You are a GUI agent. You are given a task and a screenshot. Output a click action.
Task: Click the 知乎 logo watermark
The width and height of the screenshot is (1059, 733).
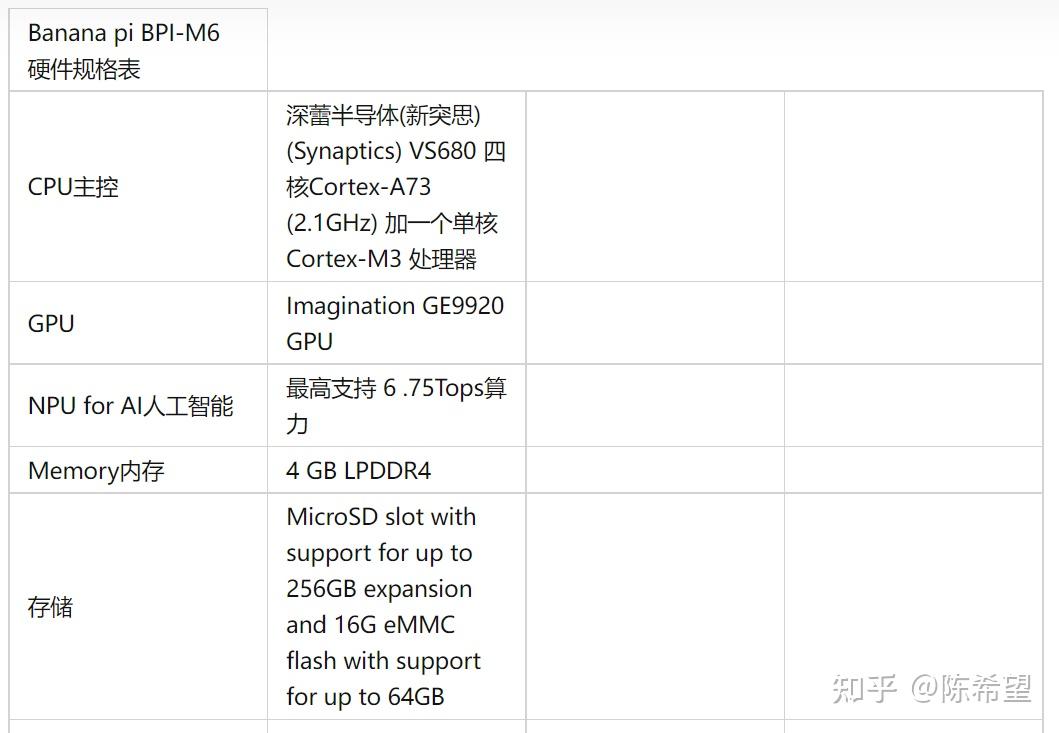864,689
